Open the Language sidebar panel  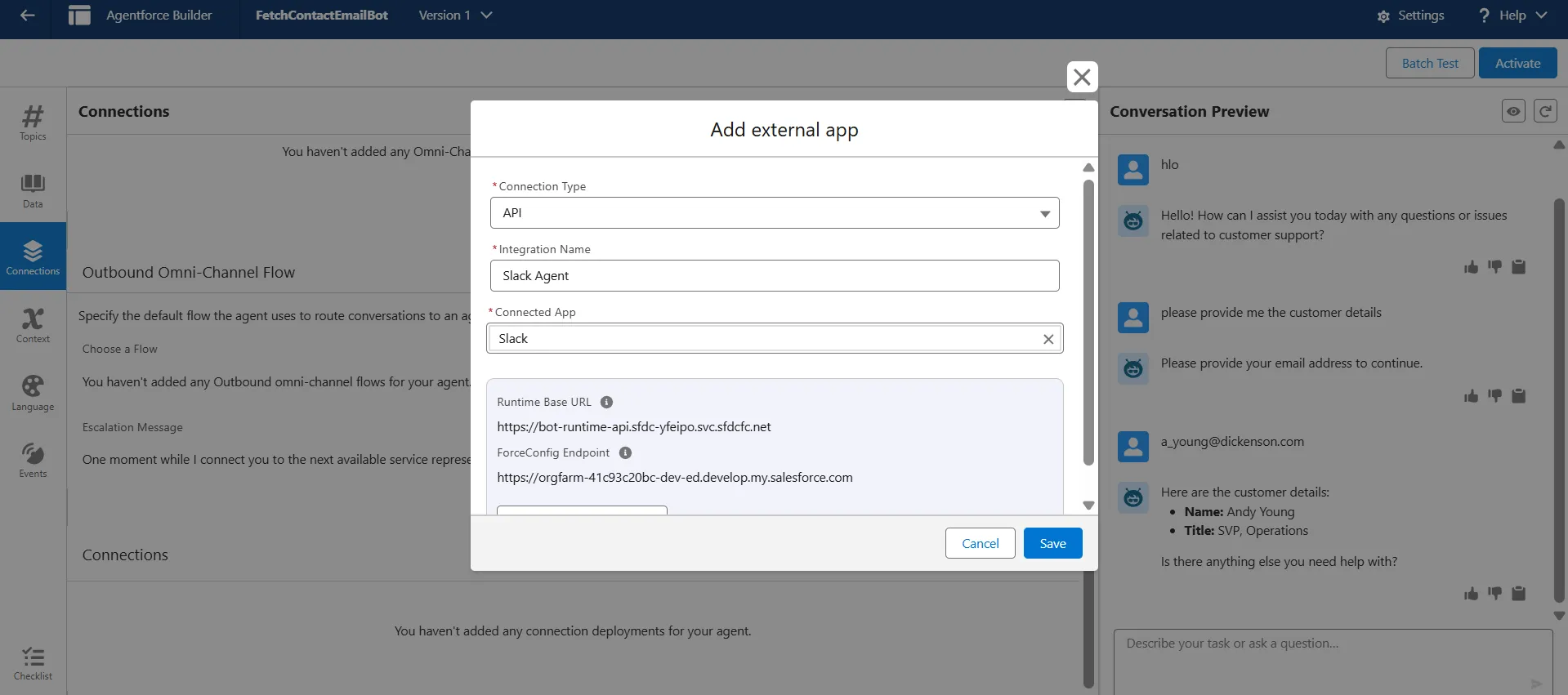click(33, 393)
